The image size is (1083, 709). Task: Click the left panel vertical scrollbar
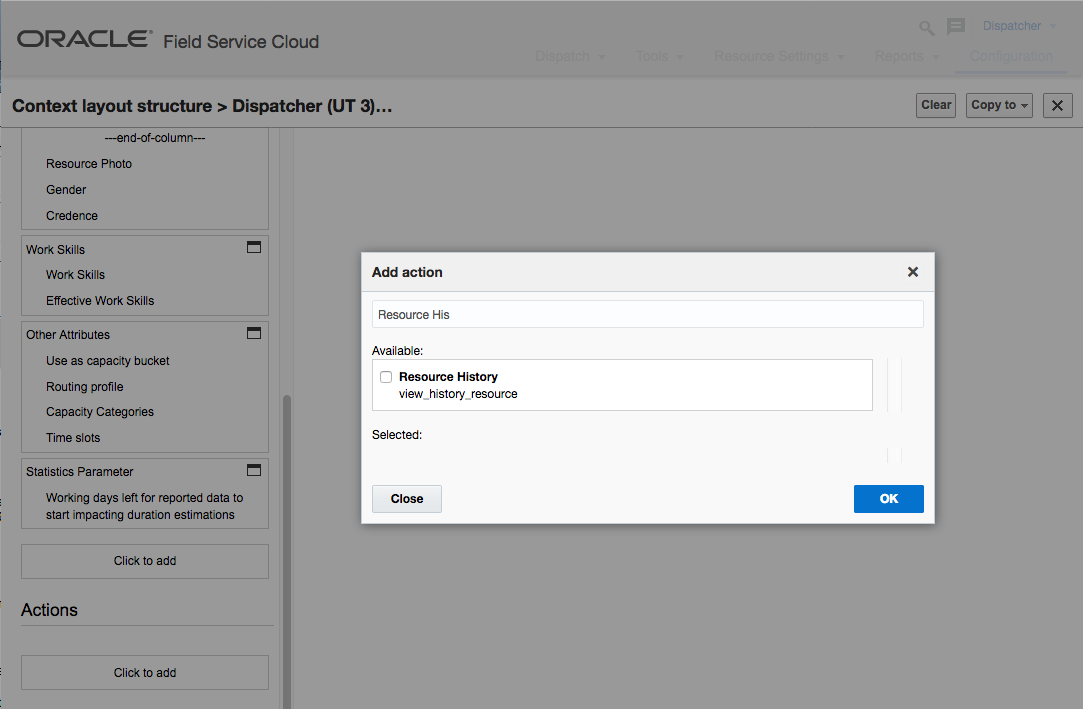coord(287,551)
